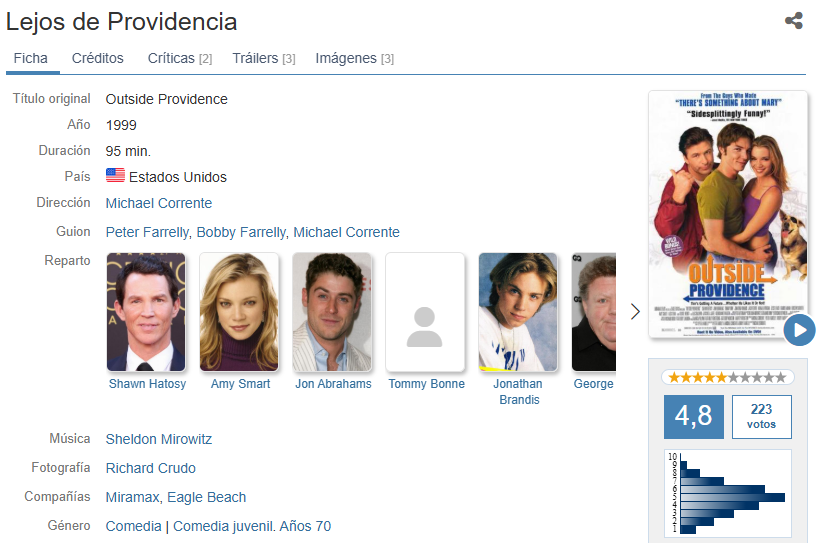Open the Créditos tab
820x543 pixels.
[98, 58]
